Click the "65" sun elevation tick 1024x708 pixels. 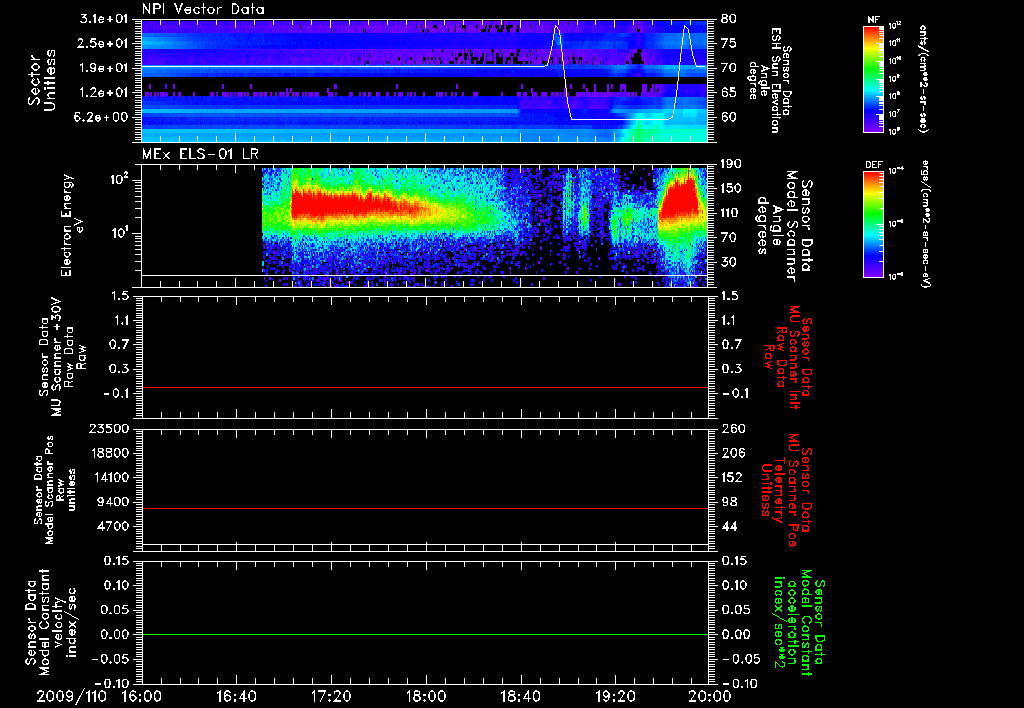click(728, 92)
